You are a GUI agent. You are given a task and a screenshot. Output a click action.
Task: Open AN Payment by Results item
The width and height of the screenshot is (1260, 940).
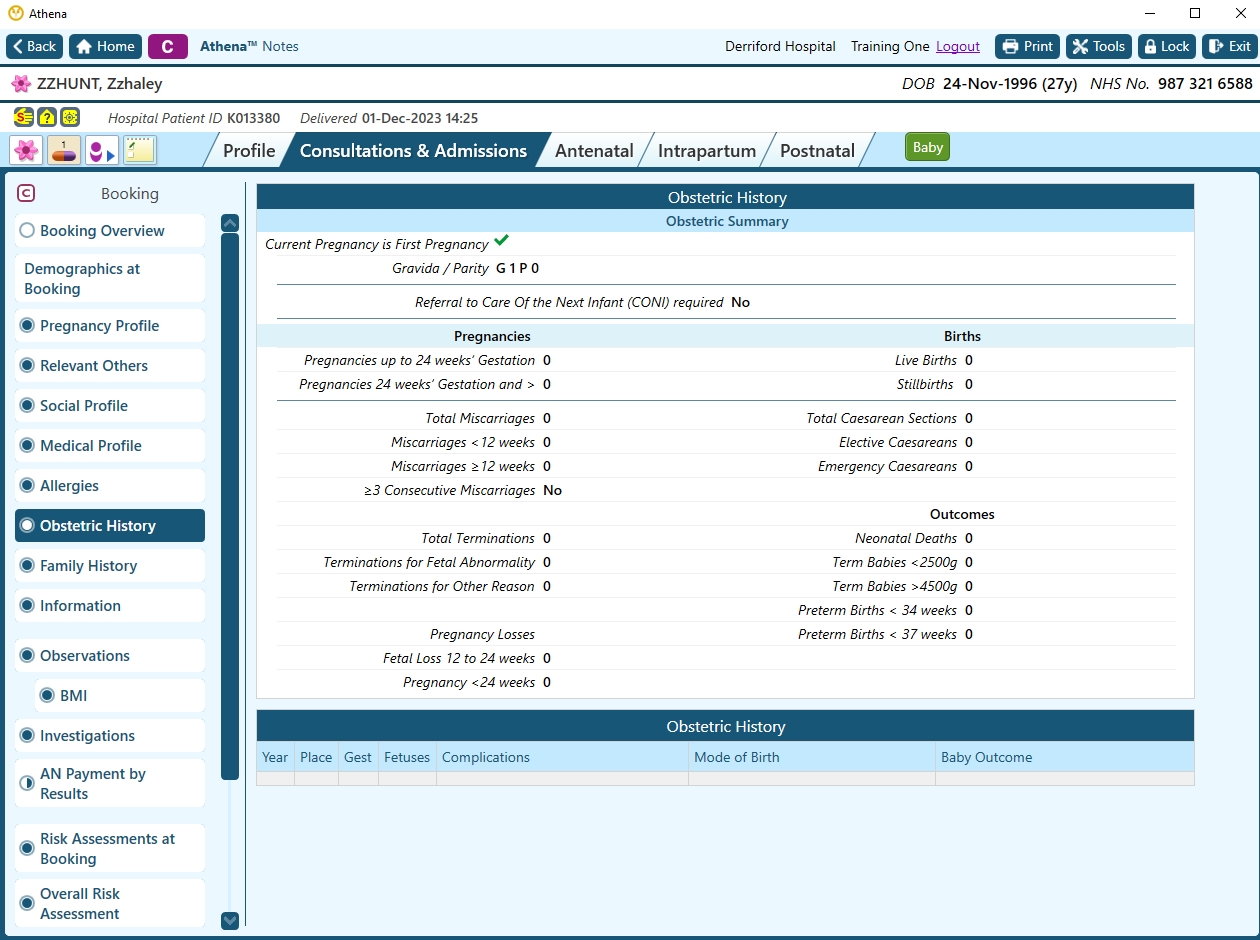click(110, 784)
